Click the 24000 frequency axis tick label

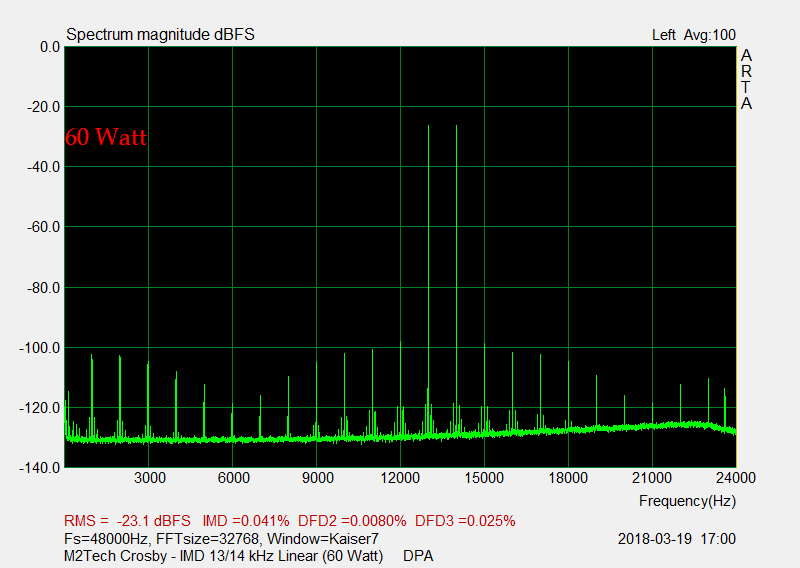pos(735,479)
